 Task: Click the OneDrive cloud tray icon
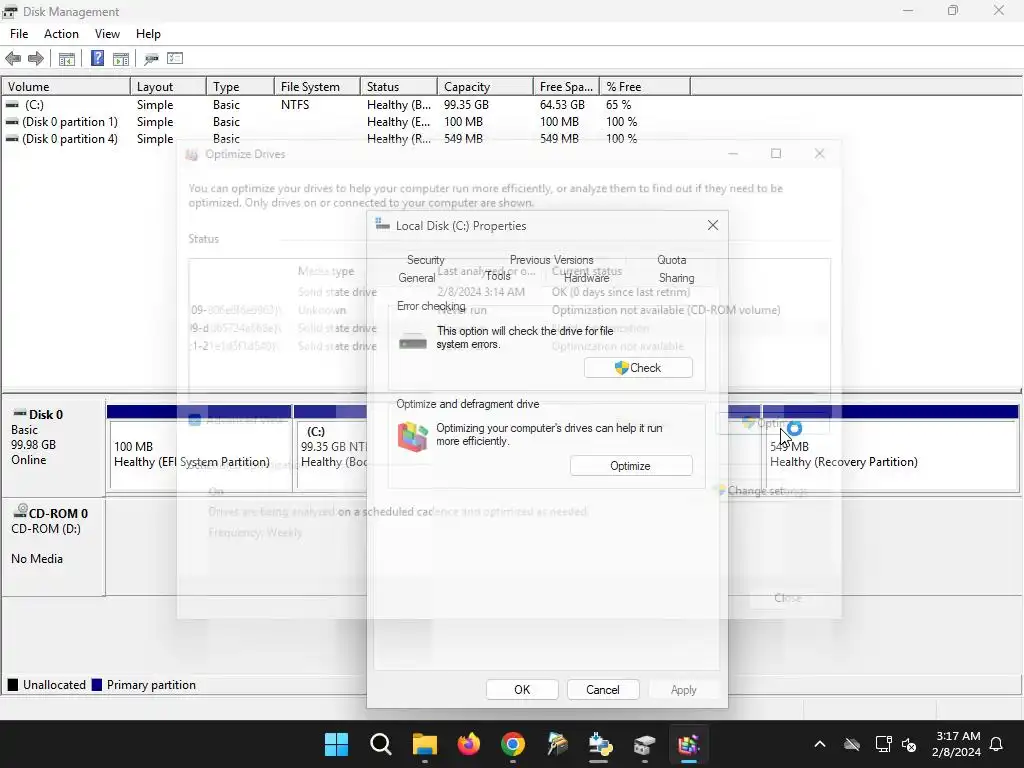tap(852, 744)
